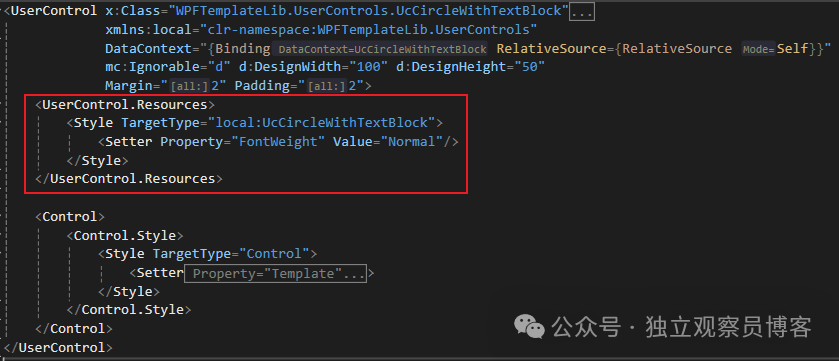Expand the collapsed Property="Template" setter region

[276, 273]
